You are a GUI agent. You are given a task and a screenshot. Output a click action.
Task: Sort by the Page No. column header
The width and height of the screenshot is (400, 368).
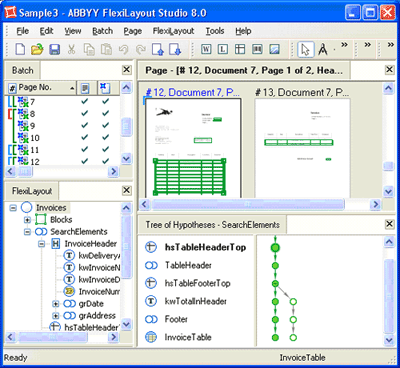(x=42, y=88)
